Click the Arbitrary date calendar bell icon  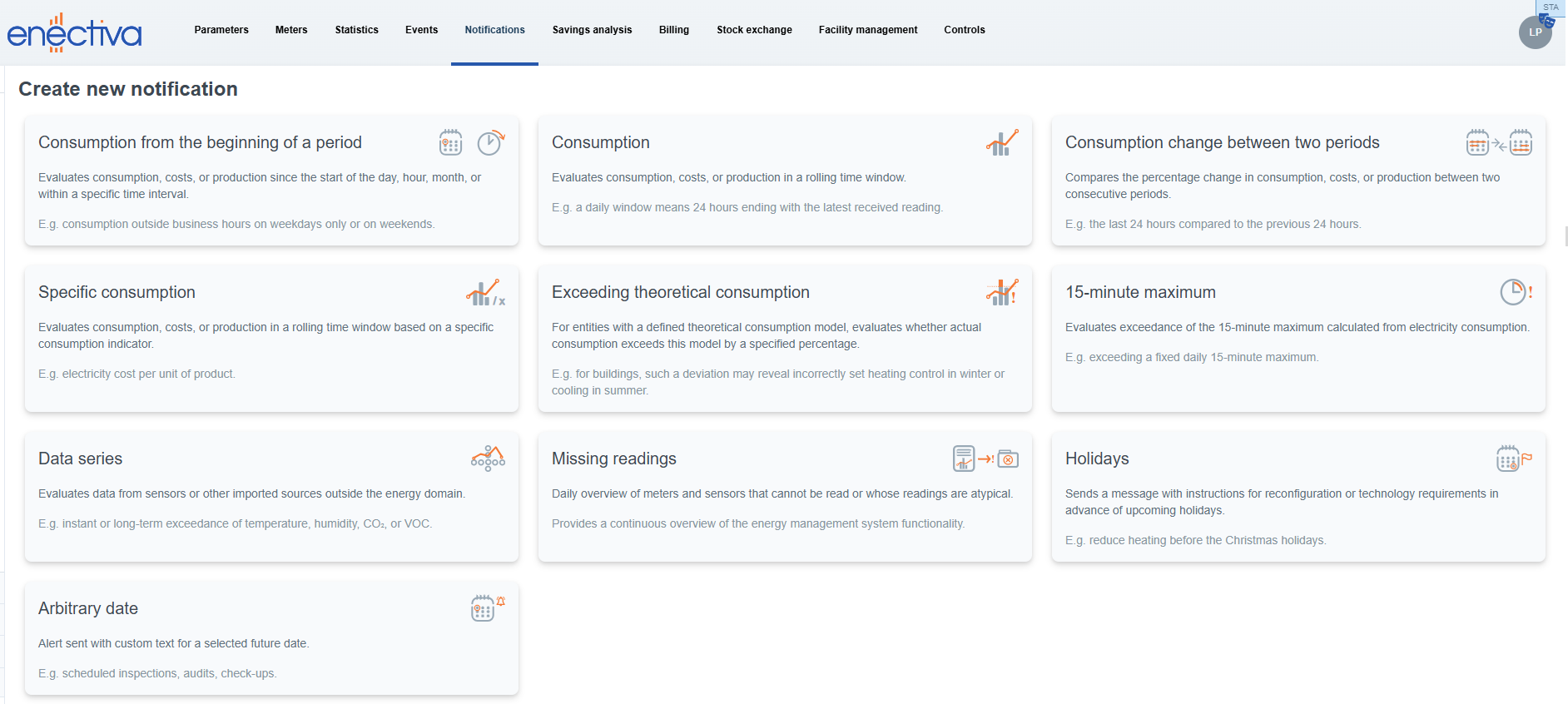tap(487, 608)
